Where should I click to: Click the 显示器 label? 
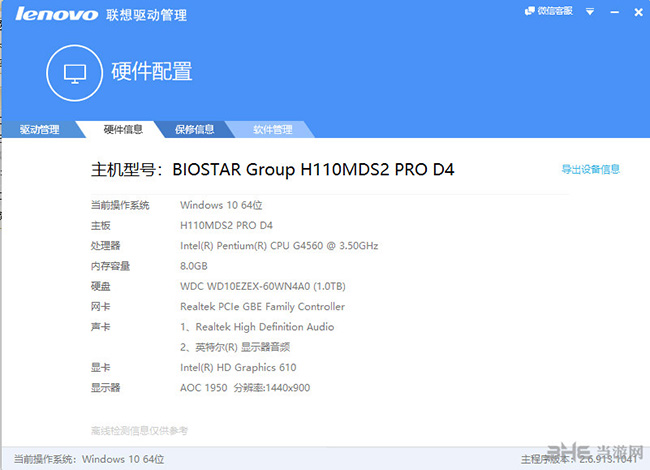105,388
